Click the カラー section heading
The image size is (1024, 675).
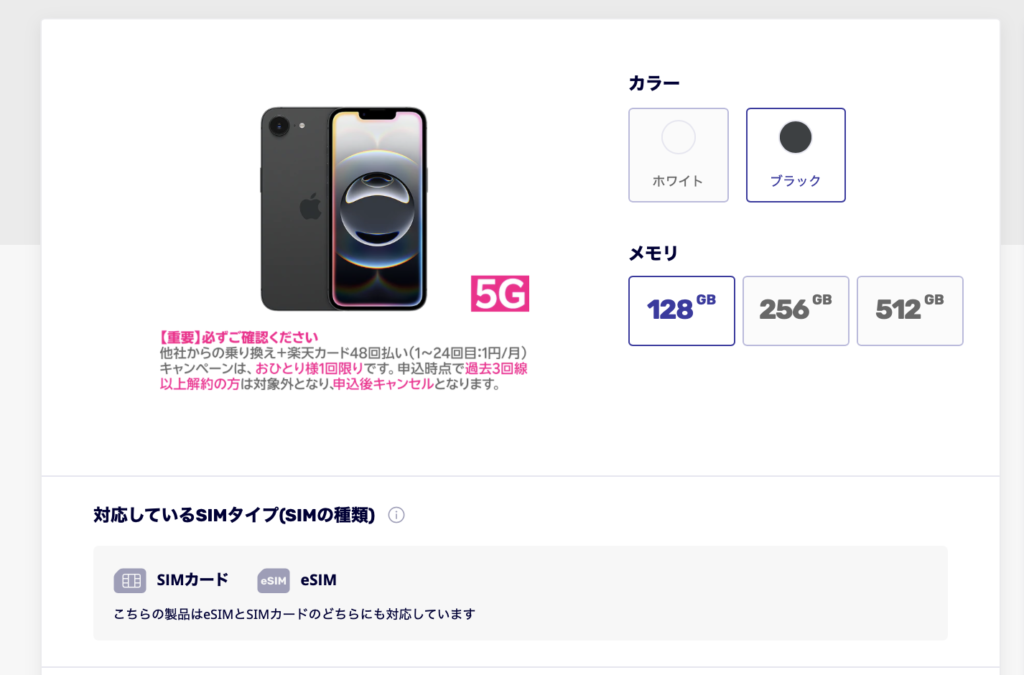coord(654,84)
